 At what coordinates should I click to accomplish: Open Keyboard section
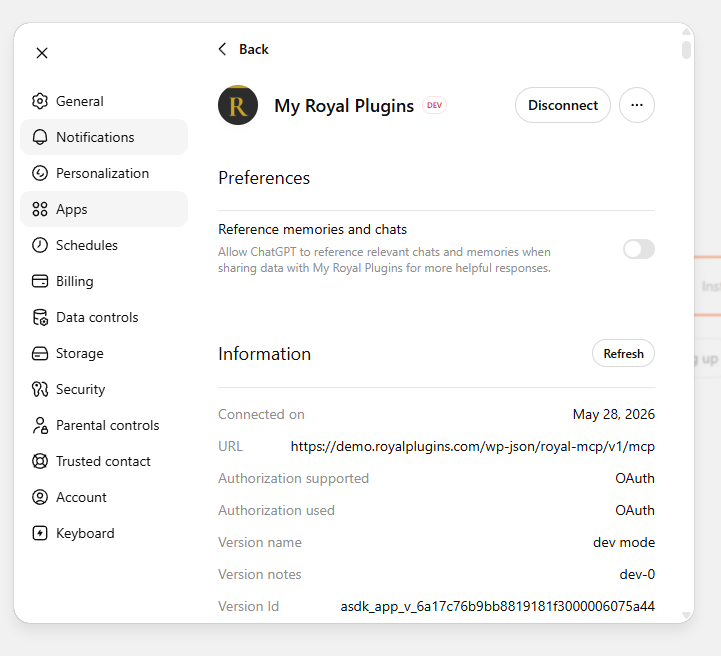(x=104, y=533)
